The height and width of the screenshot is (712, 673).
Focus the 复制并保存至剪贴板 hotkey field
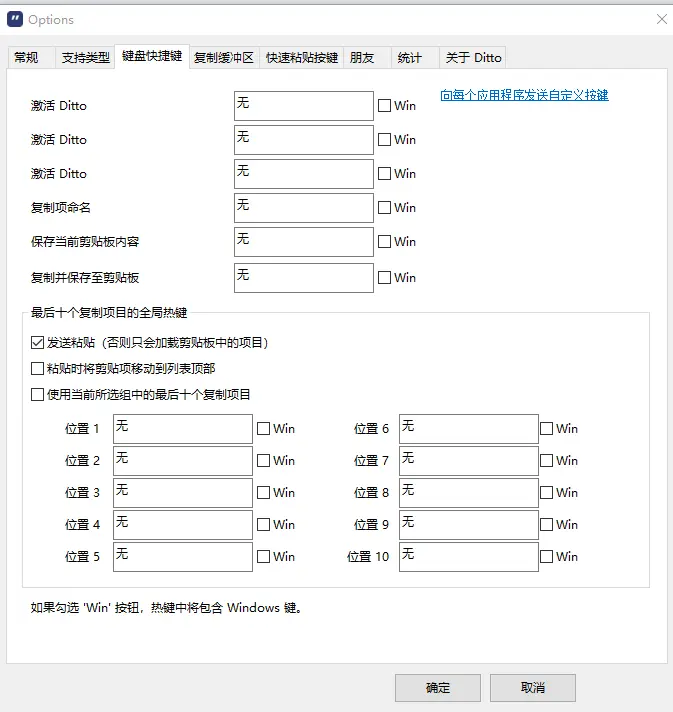pos(304,277)
